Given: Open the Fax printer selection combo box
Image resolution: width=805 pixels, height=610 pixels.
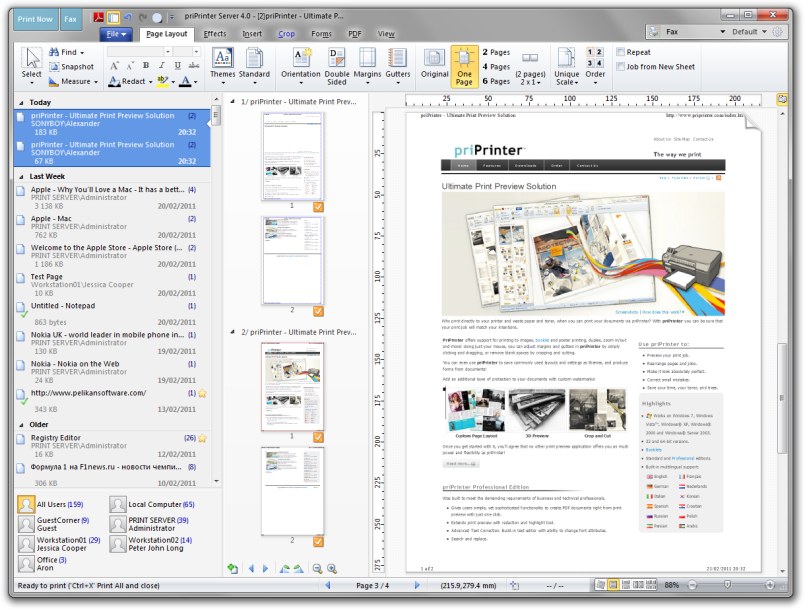Looking at the screenshot, I should (x=686, y=32).
